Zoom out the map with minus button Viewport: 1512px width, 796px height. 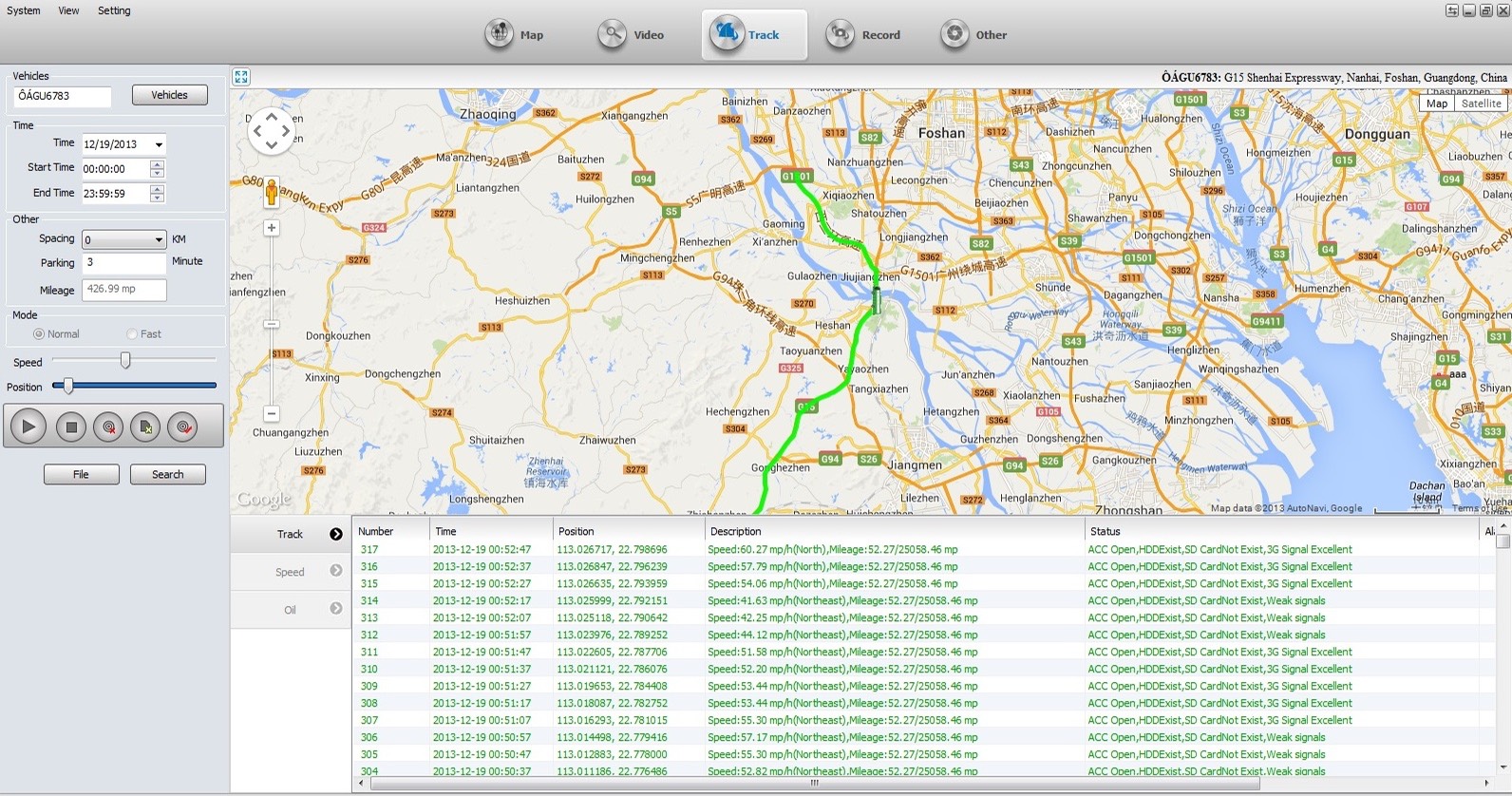click(272, 413)
